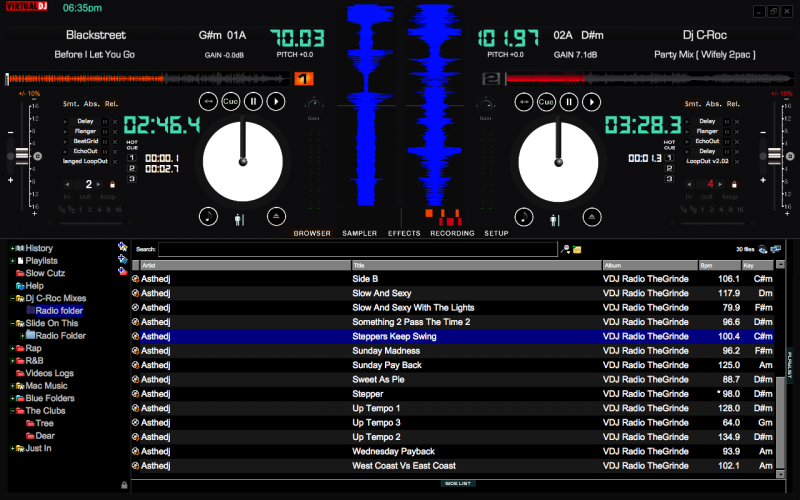Expand the History tree node
800x500 pixels.
pos(12,248)
